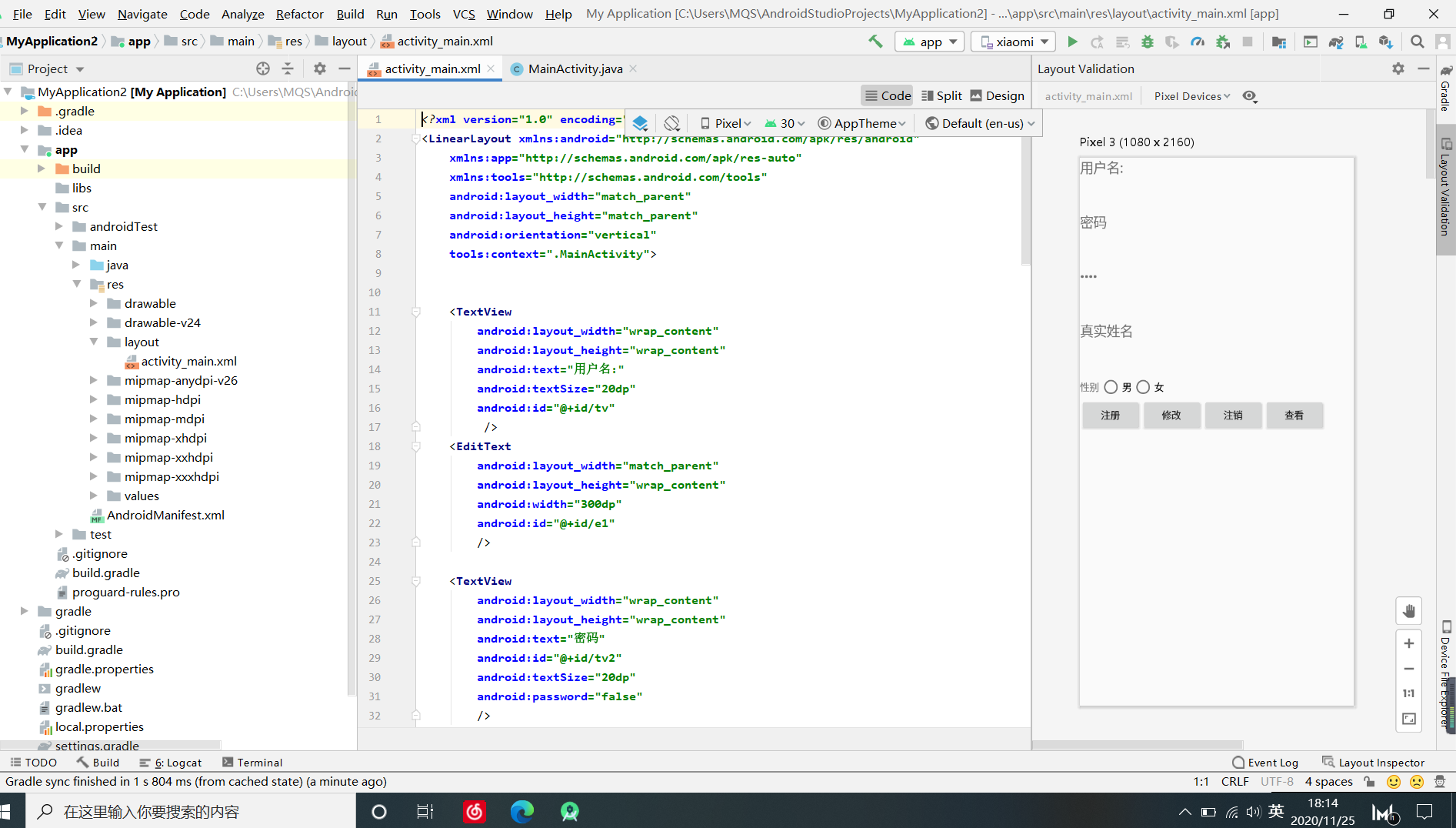Open the AVD Manager phone icon
The height and width of the screenshot is (828, 1456).
[1361, 42]
